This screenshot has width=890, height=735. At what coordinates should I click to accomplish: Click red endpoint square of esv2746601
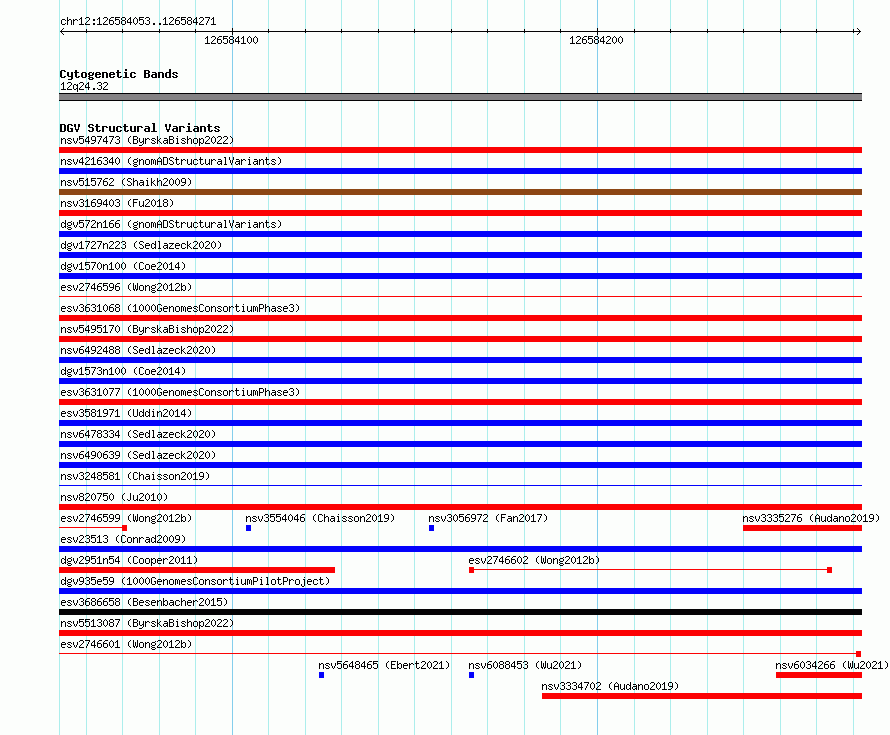coord(858,654)
